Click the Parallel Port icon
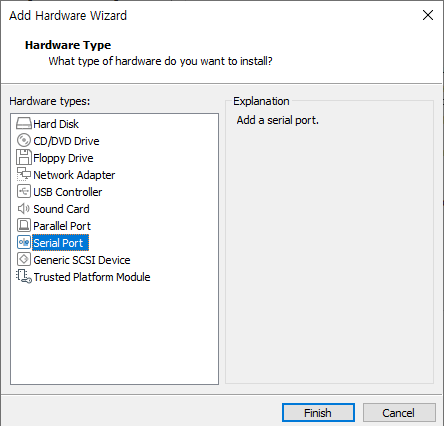 [x=24, y=225]
